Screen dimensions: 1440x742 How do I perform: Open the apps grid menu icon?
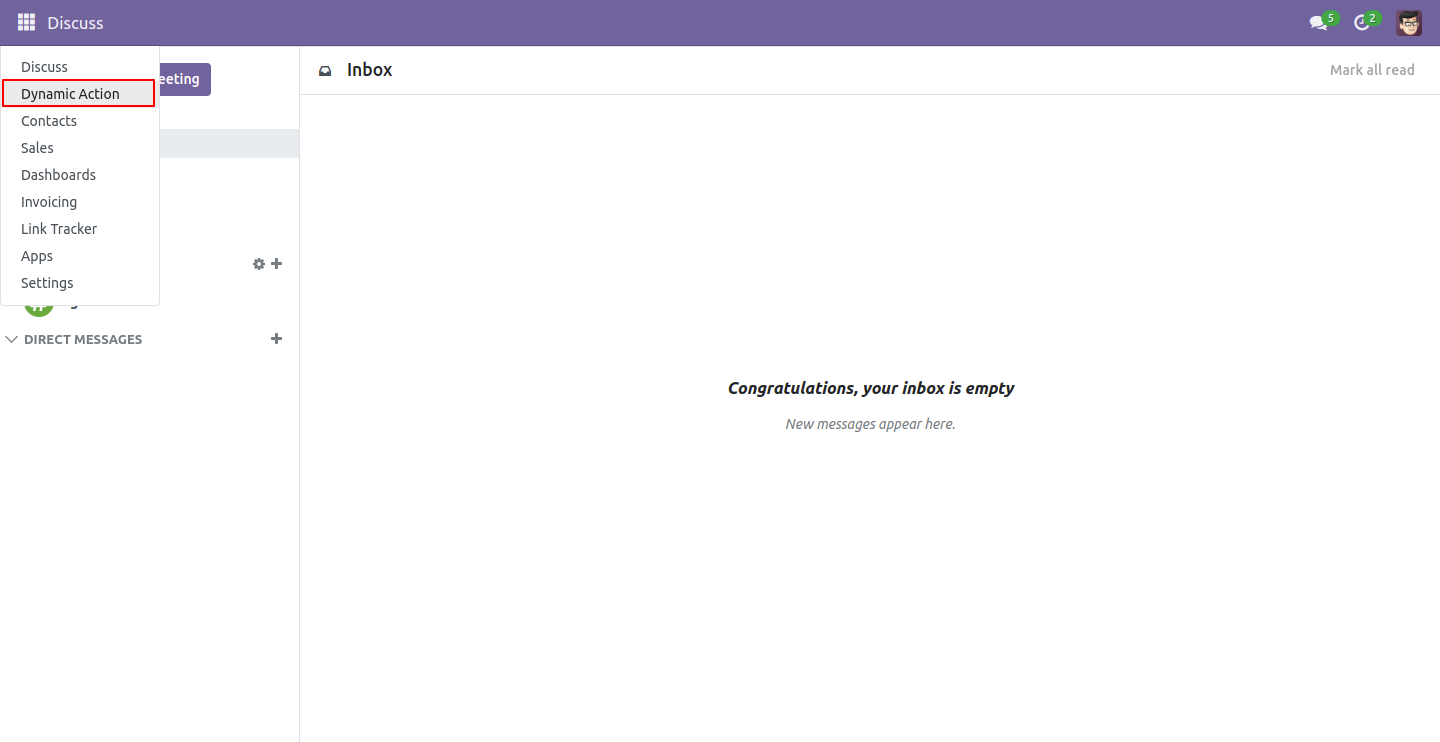[26, 22]
